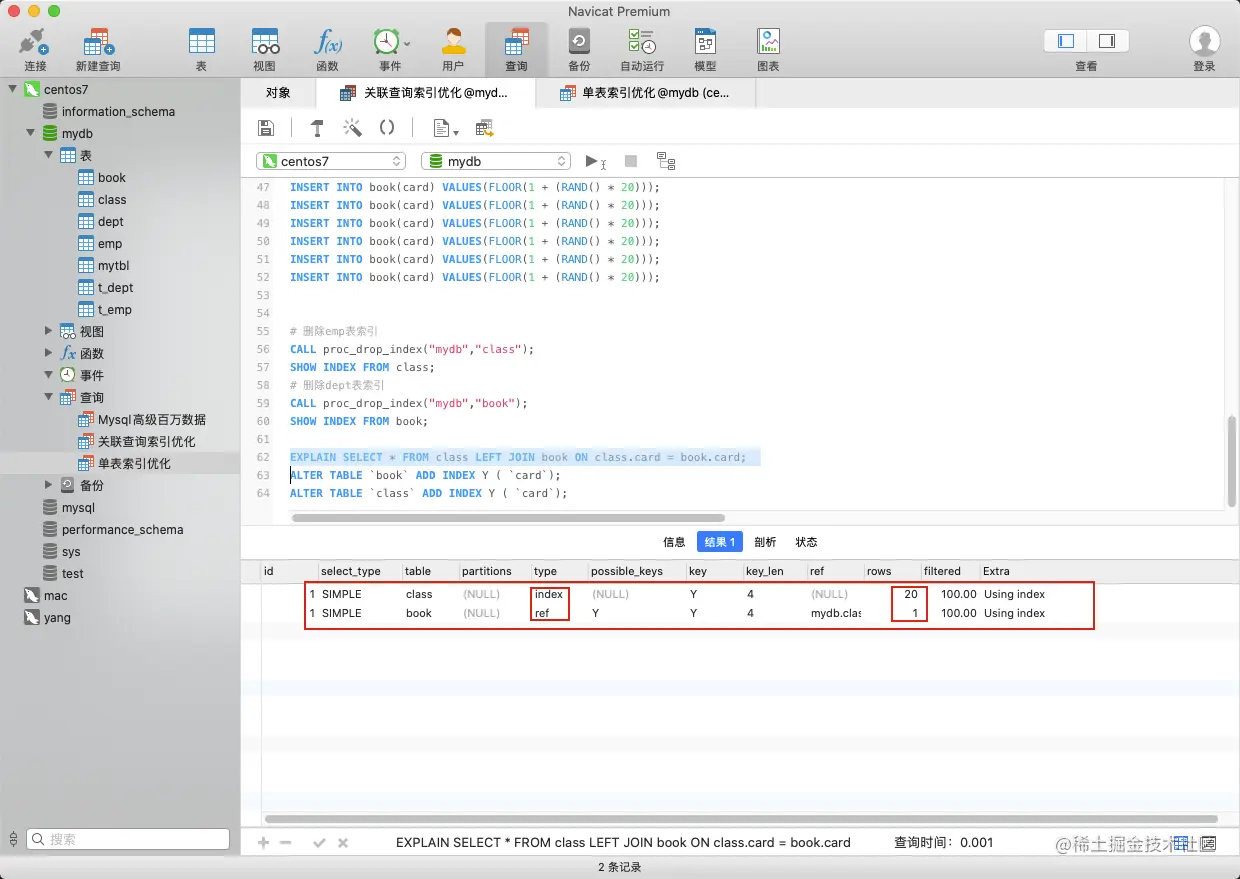
Task: Open the mydb database dropdown
Action: 496,161
